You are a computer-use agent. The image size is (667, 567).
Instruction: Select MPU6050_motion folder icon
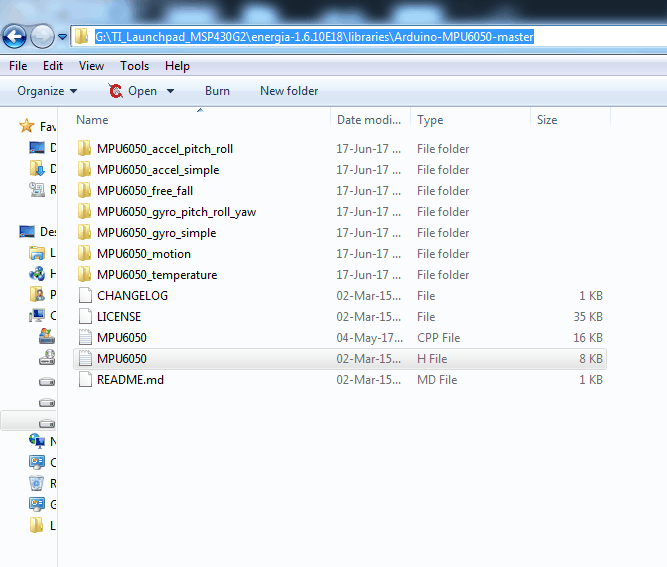click(x=85, y=253)
